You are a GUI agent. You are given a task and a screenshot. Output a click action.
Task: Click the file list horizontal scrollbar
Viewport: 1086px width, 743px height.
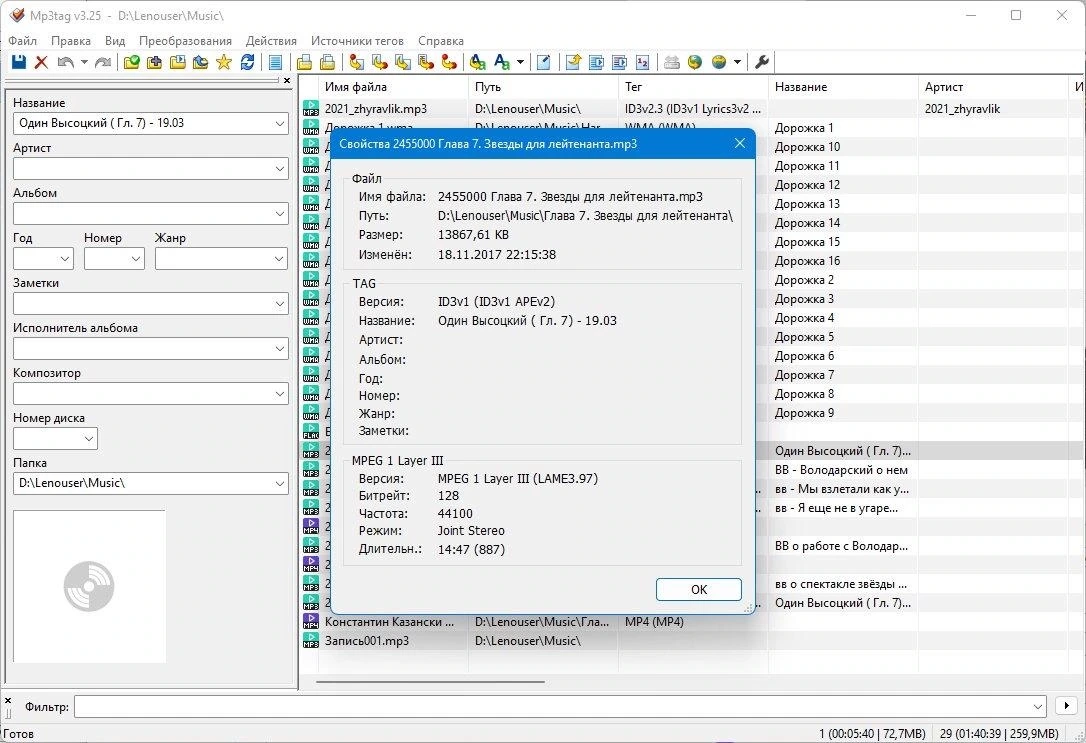coord(430,682)
